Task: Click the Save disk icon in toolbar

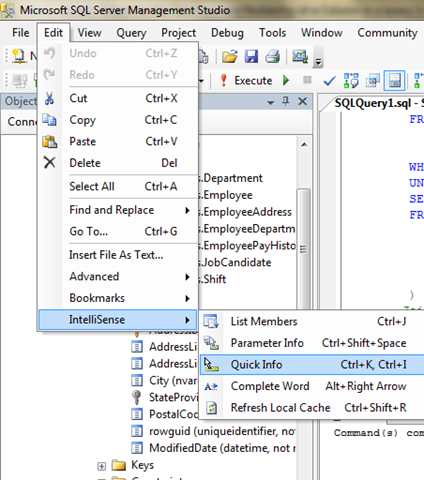Action: coord(251,56)
